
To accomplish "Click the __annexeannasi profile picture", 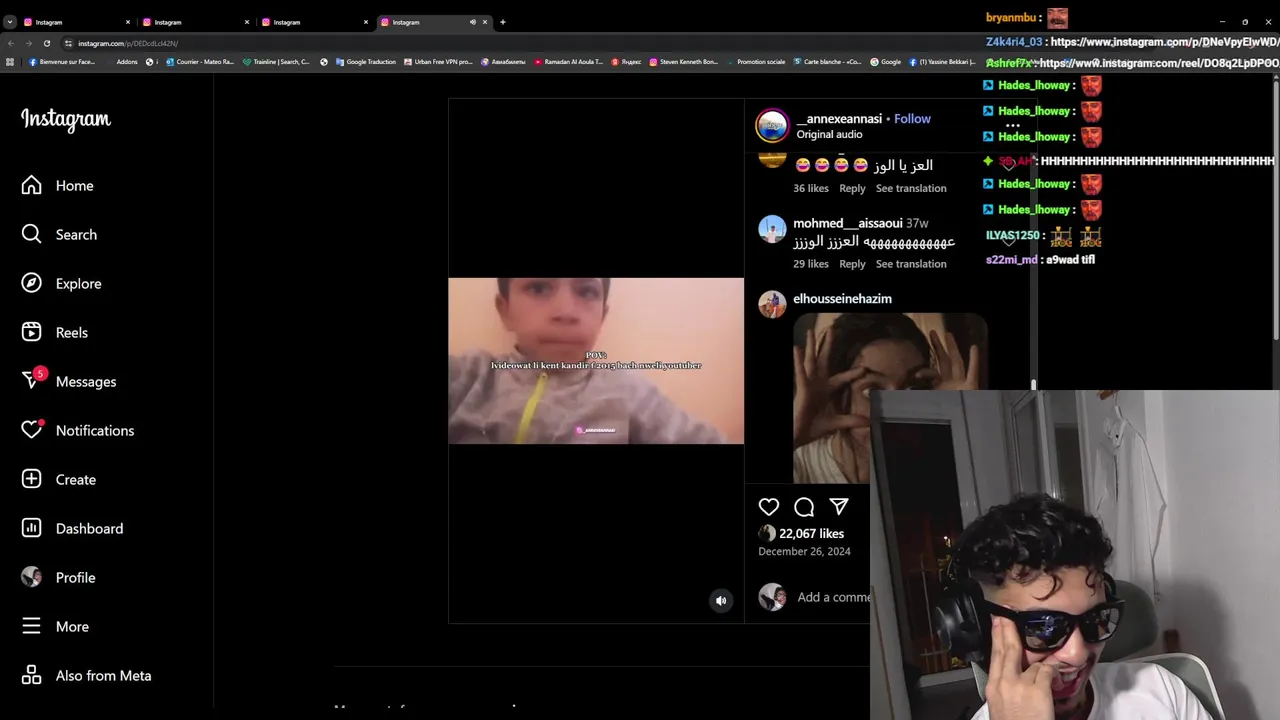I will (772, 126).
